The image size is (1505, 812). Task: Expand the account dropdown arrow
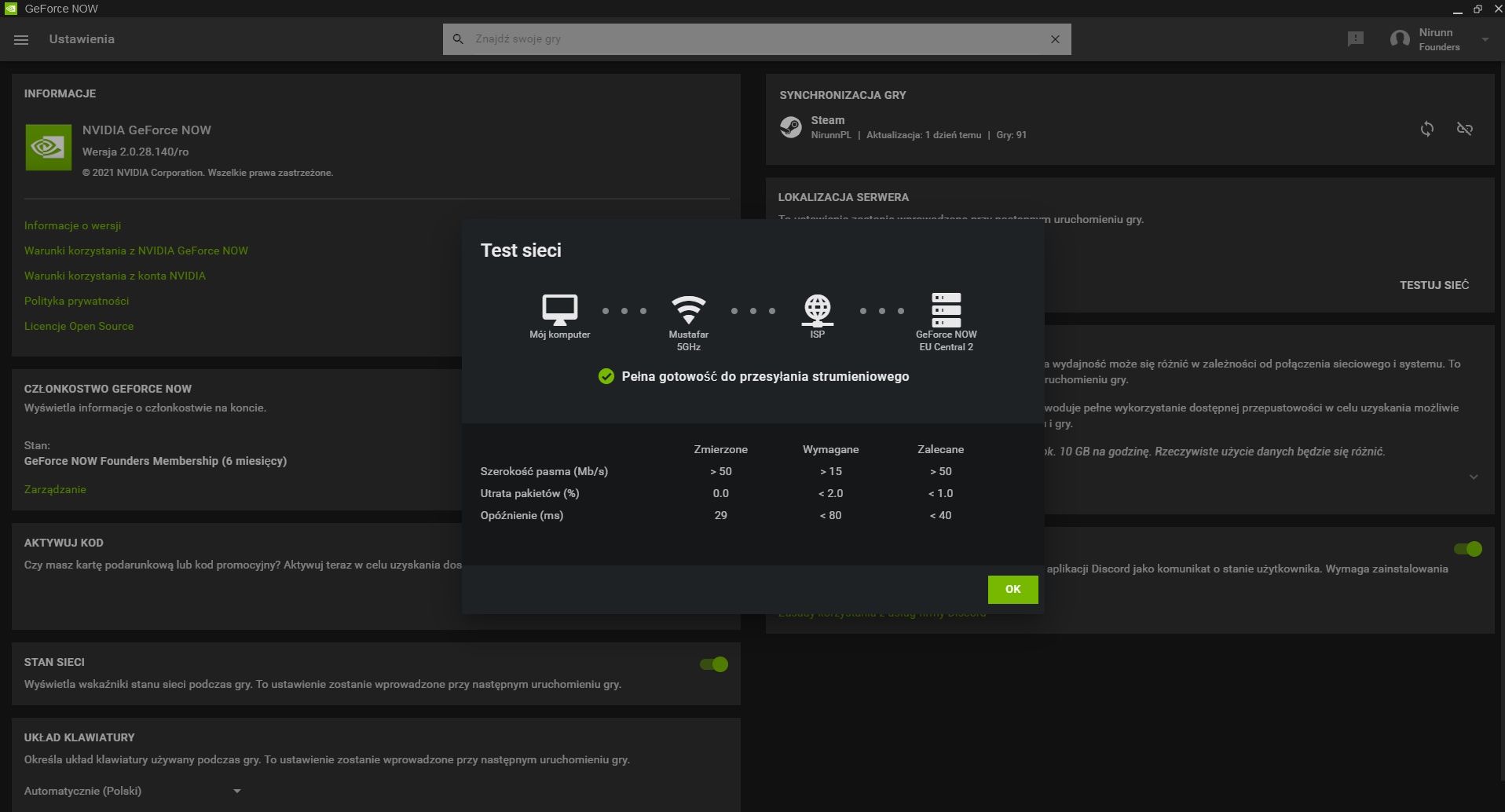(x=1485, y=39)
